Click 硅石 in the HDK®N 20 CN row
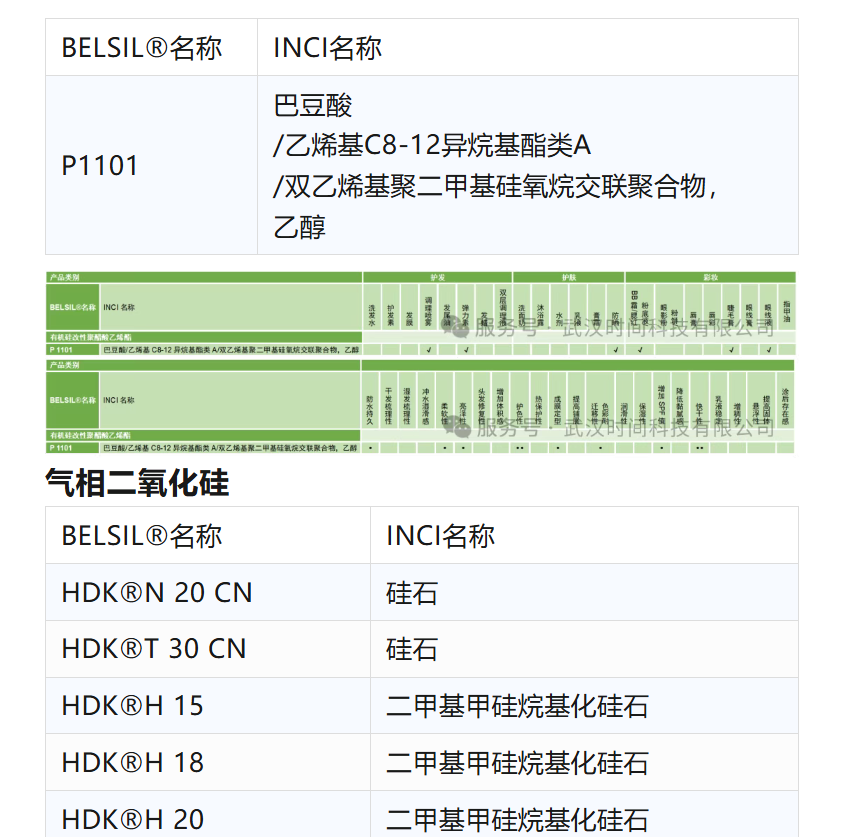Screen dimensions: 842x837 (x=412, y=592)
